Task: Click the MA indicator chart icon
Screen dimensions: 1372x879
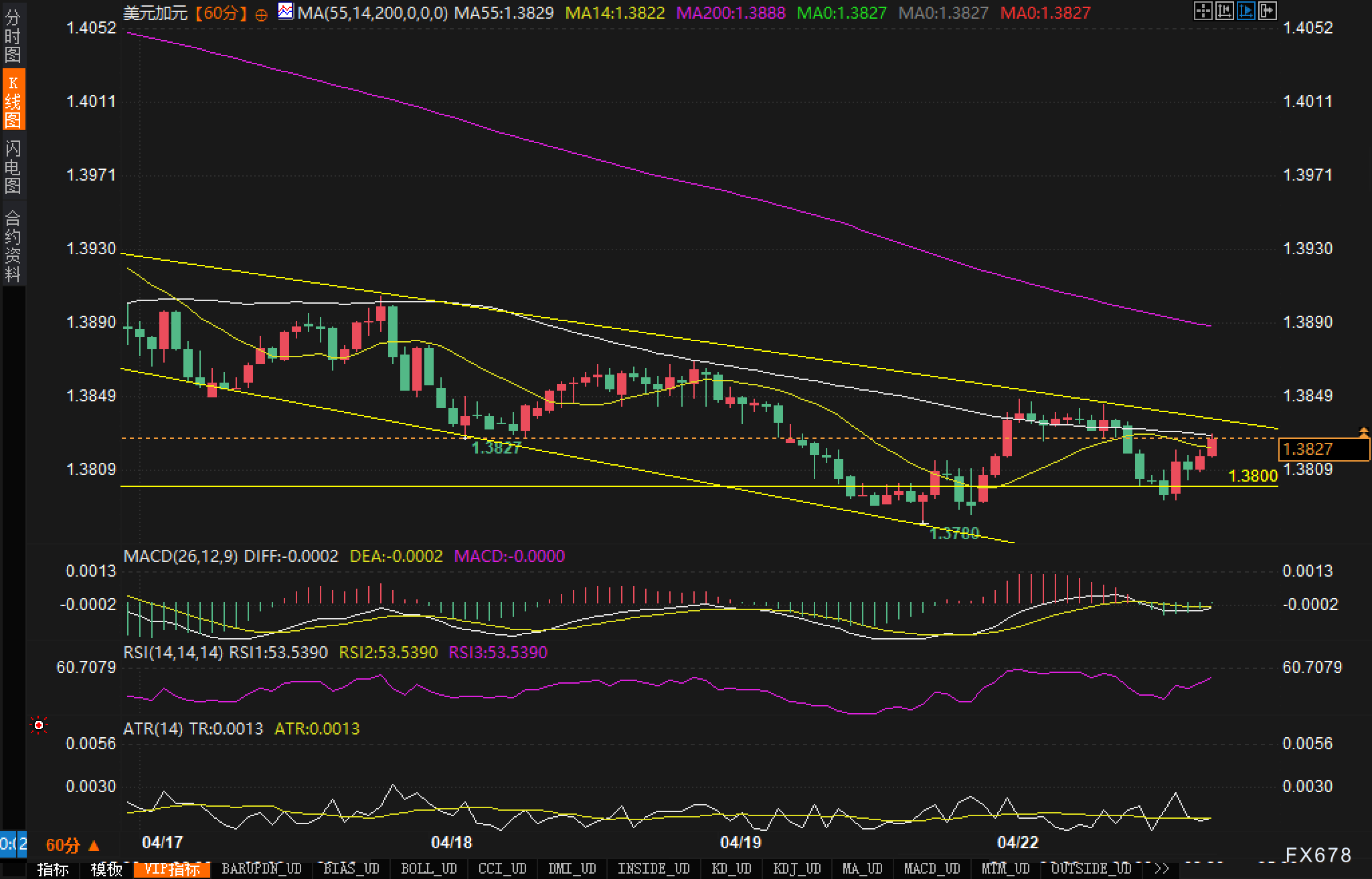Action: click(286, 11)
